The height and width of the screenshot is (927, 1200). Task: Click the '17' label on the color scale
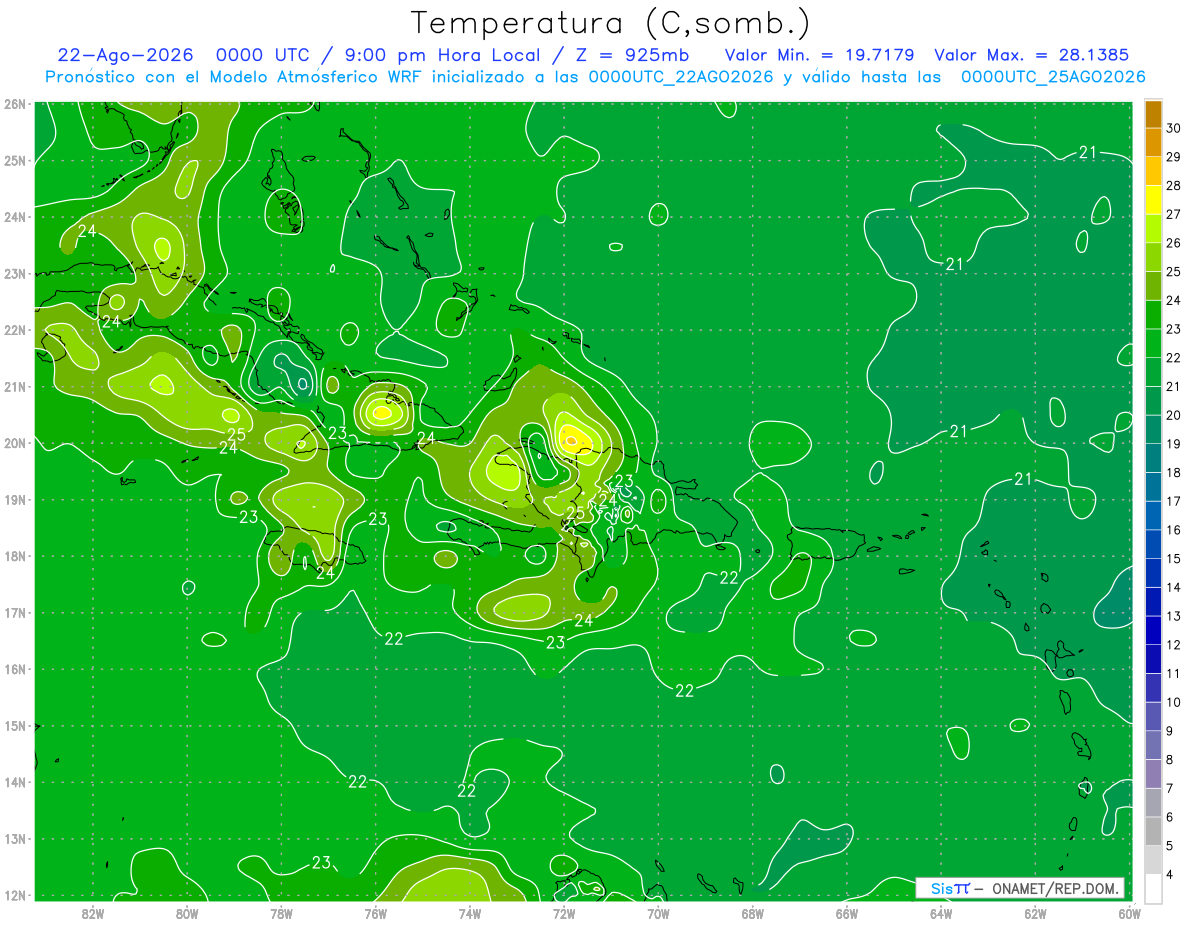[x=1174, y=501]
